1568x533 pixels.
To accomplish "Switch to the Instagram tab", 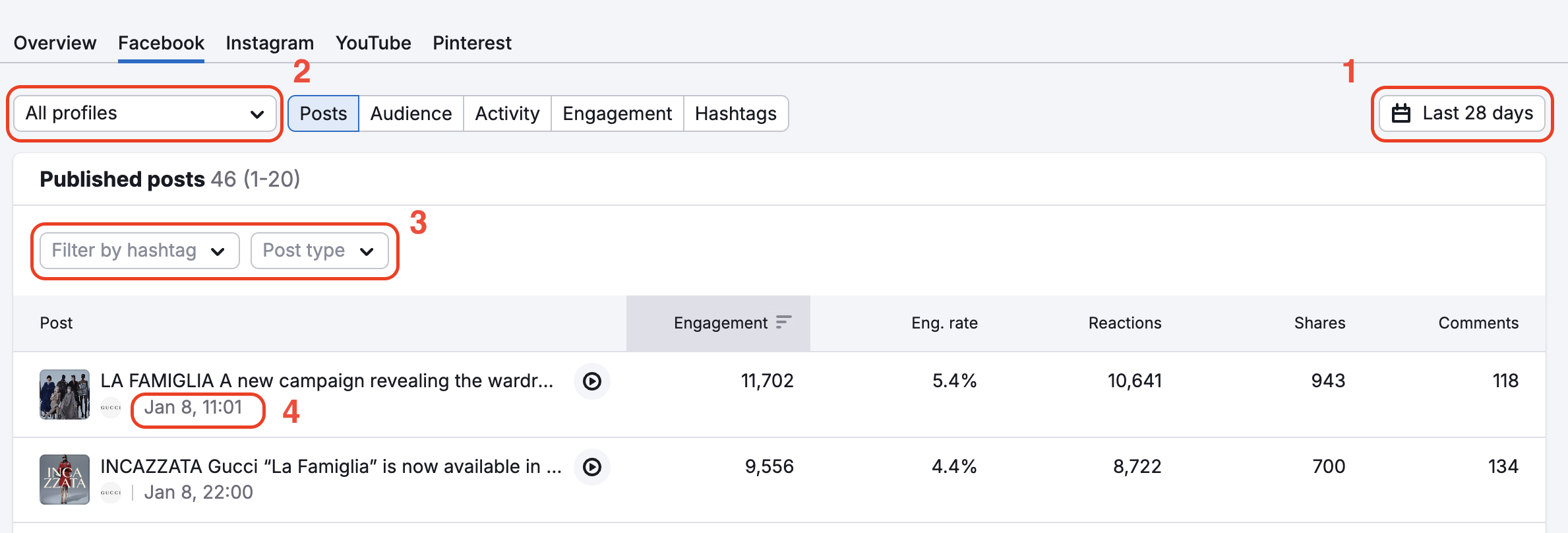I will (x=270, y=43).
